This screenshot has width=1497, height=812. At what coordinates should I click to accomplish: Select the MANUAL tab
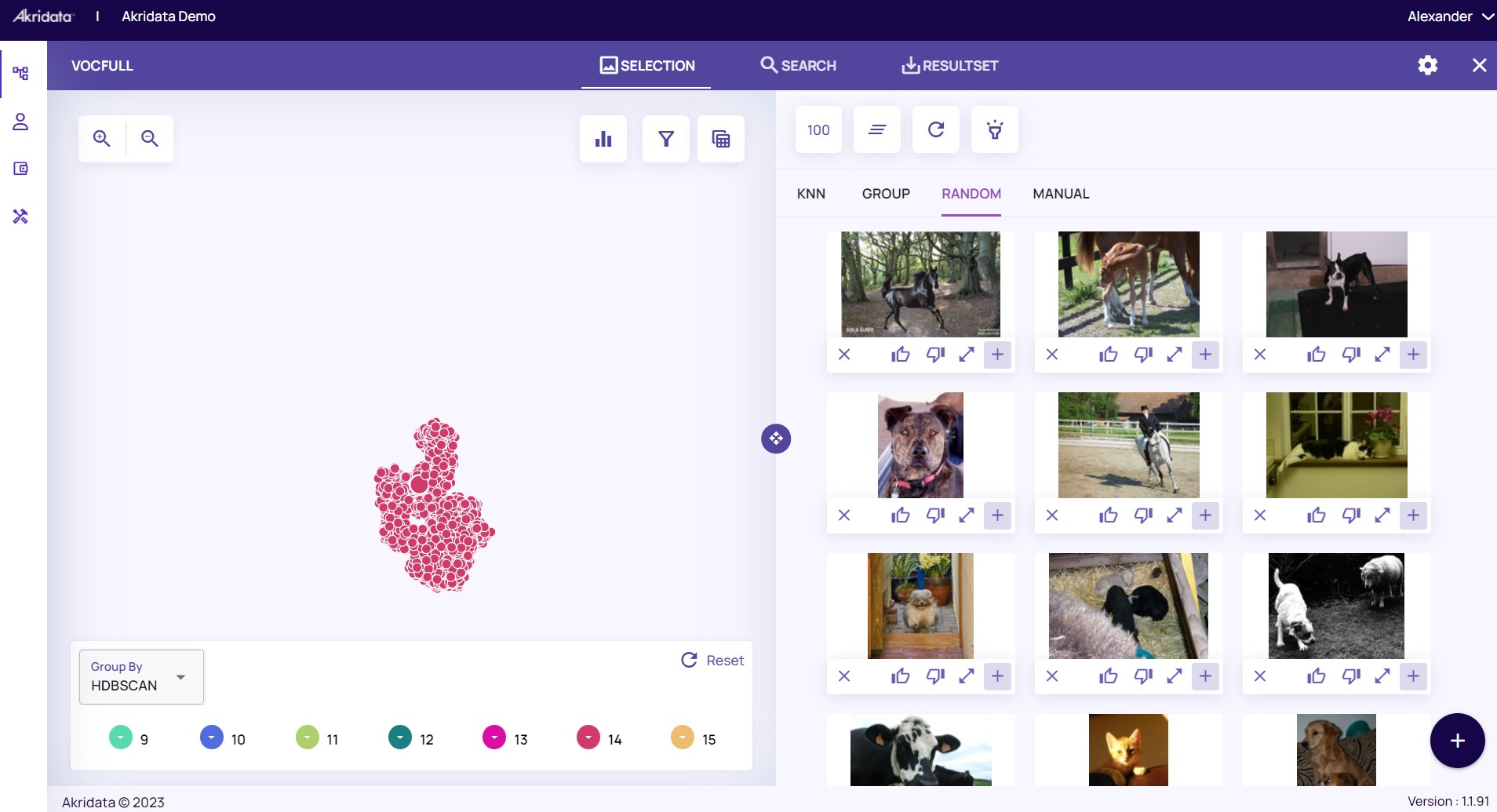coord(1061,194)
